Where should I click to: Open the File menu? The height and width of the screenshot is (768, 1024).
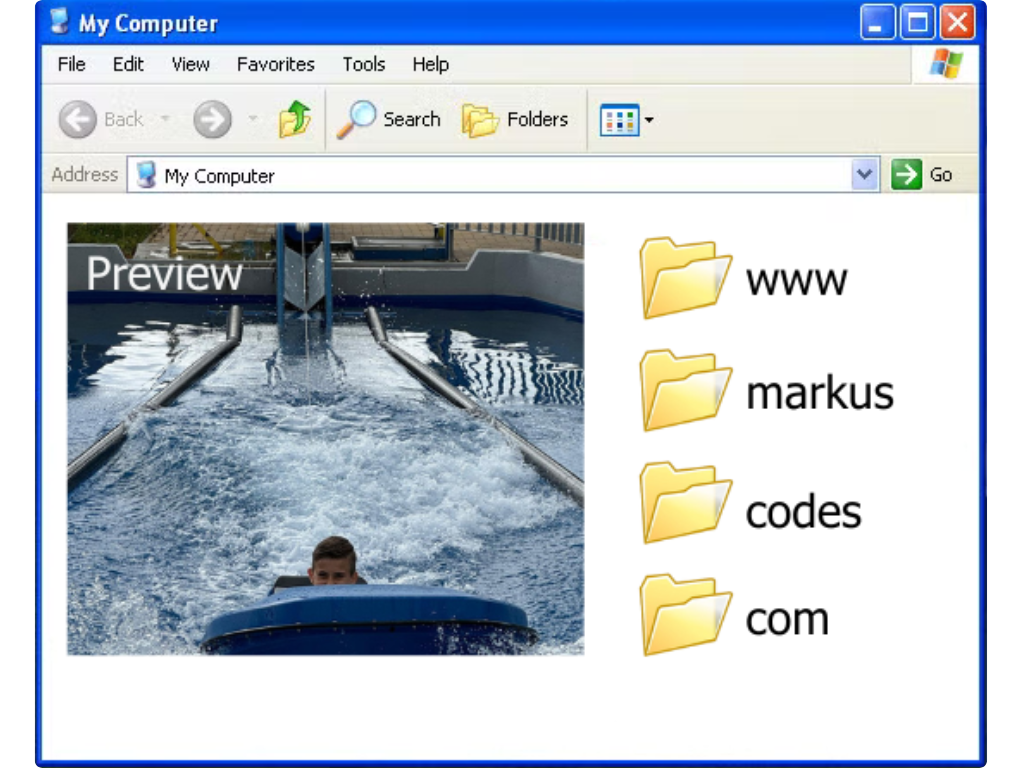71,64
